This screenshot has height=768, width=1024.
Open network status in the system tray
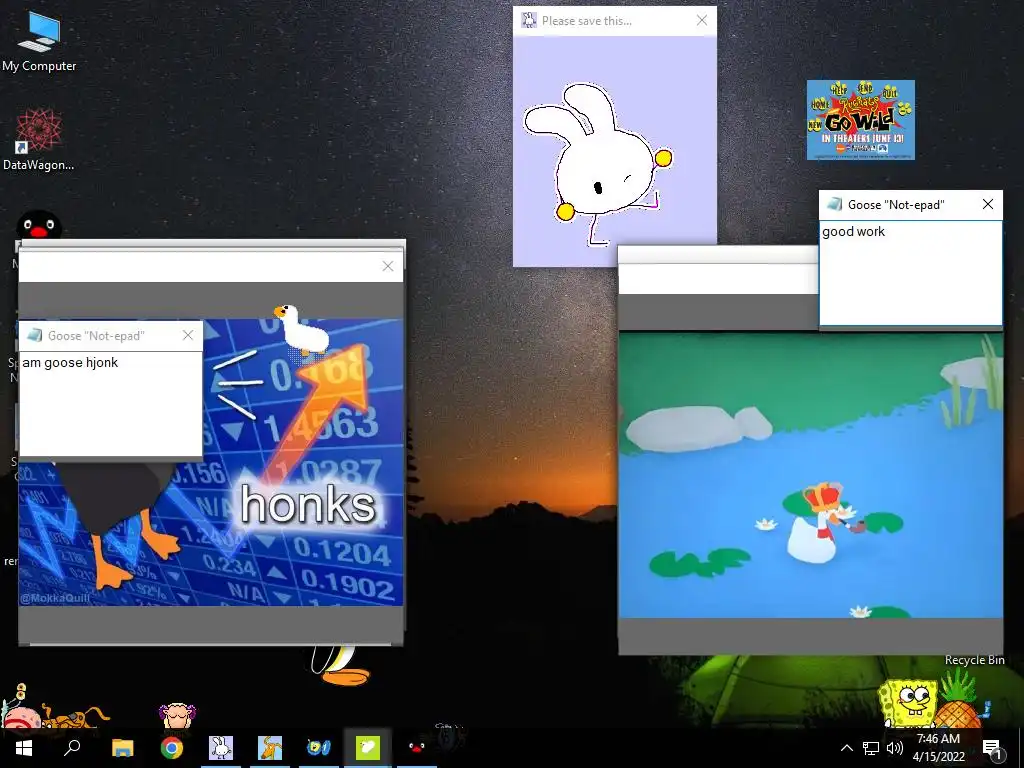(x=871, y=748)
